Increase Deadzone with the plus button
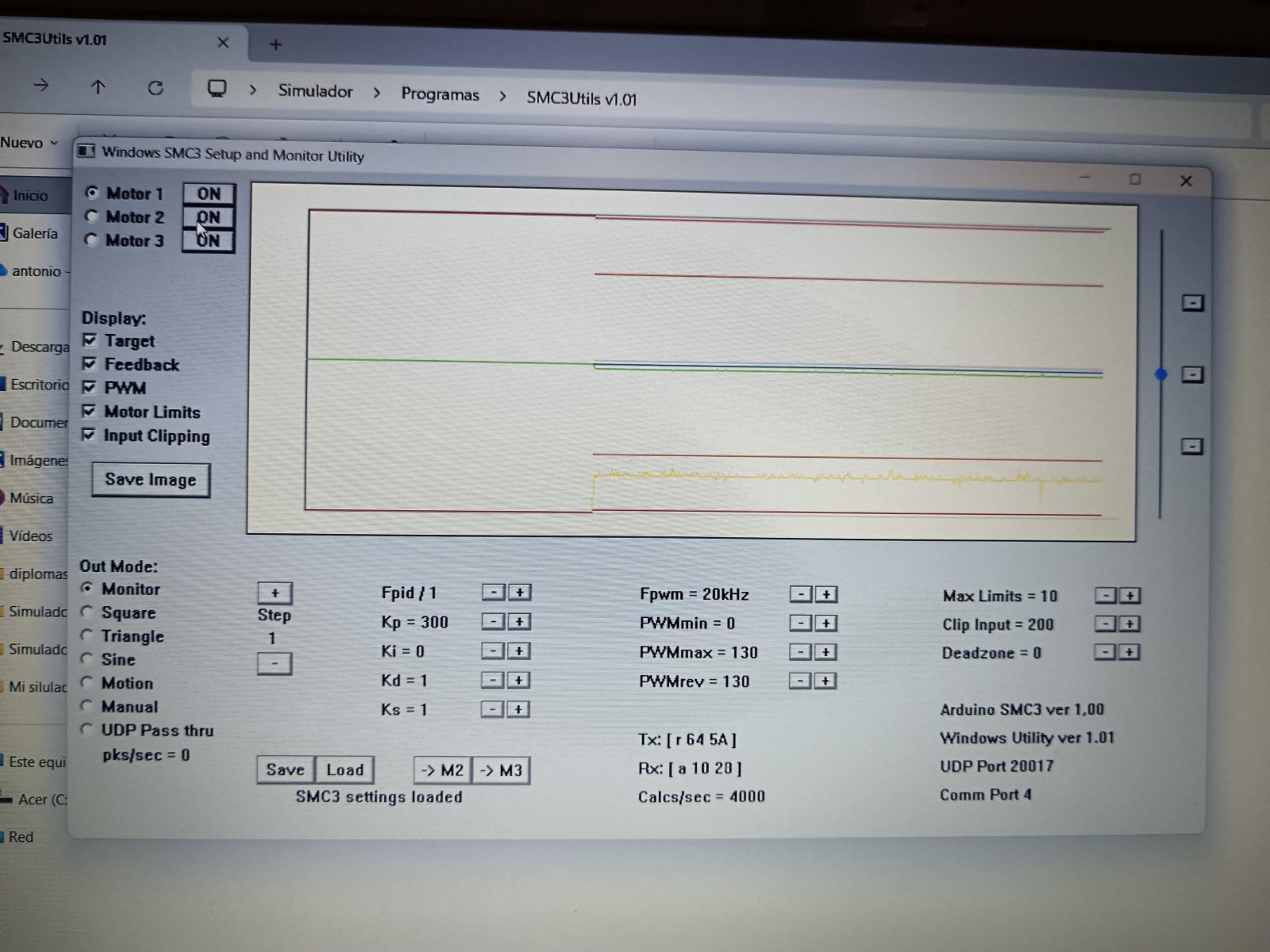The width and height of the screenshot is (1270, 952). tap(1130, 652)
